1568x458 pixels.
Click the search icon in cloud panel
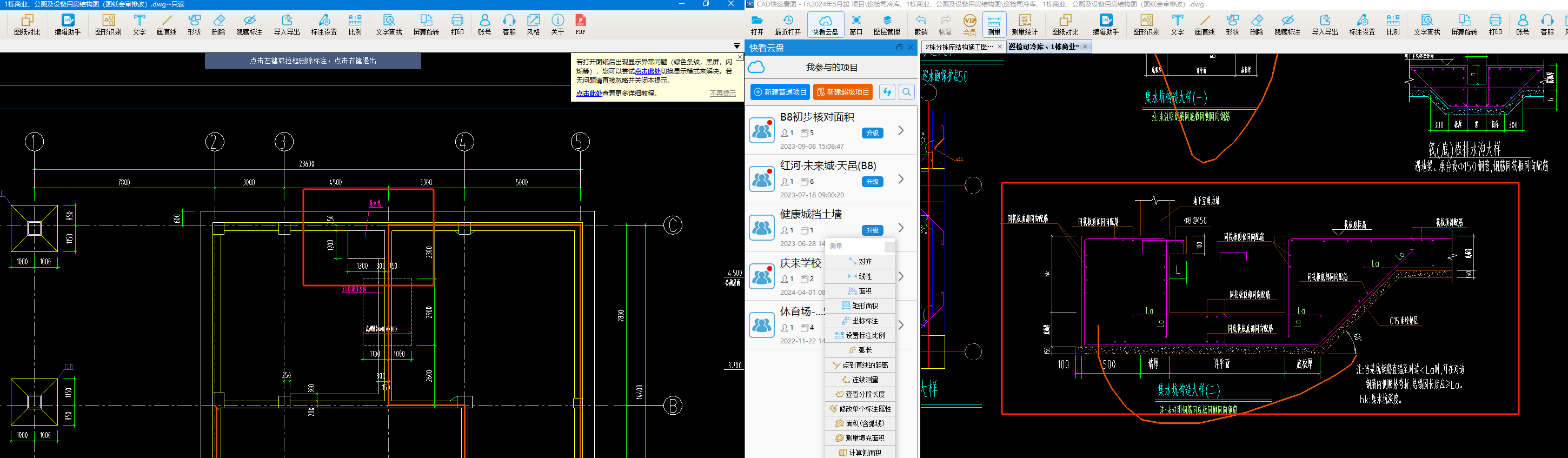(906, 92)
